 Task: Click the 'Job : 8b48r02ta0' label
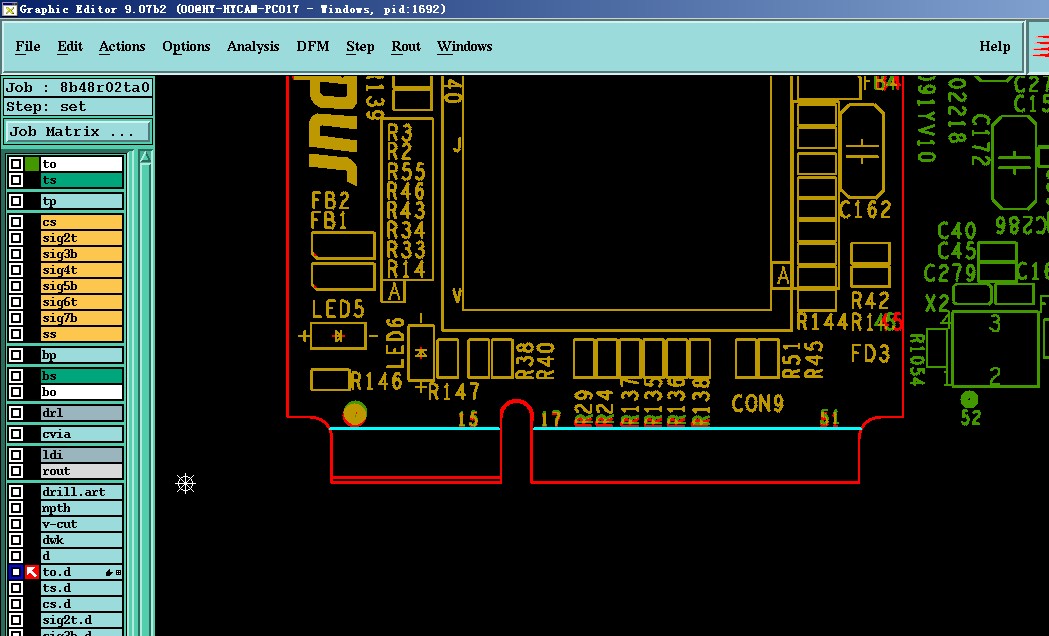point(78,88)
